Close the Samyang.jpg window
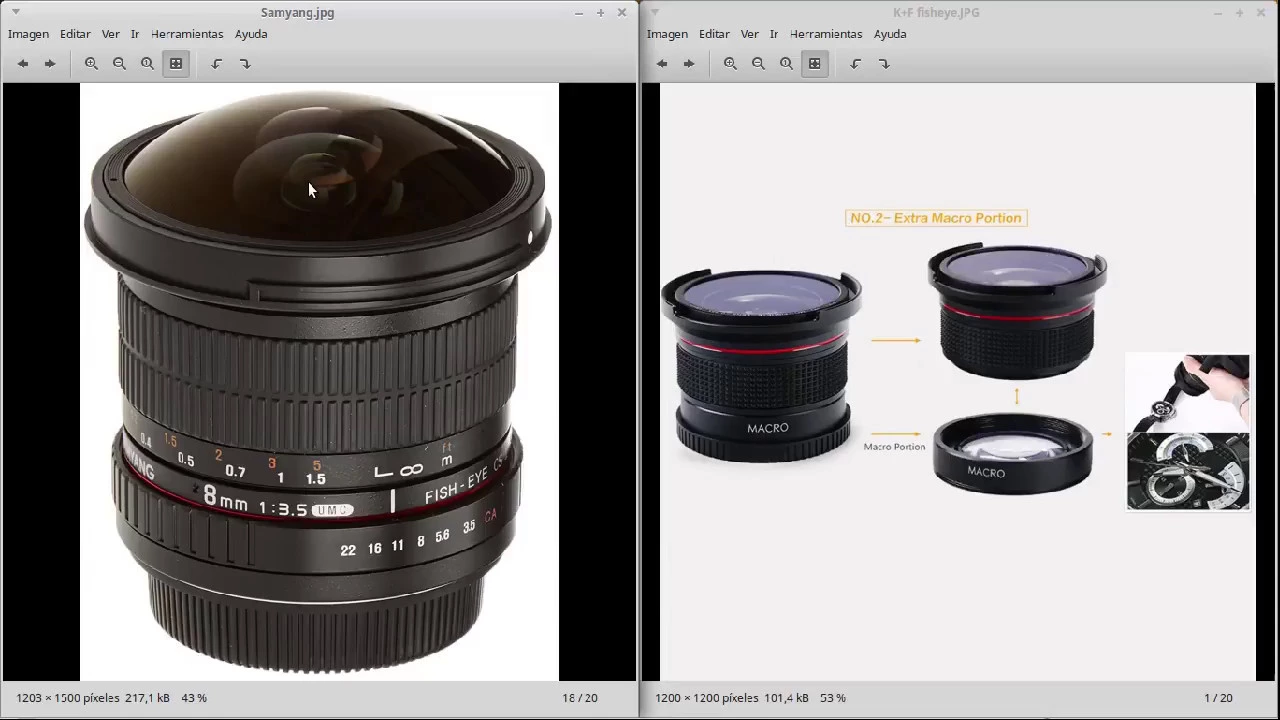 coord(622,13)
